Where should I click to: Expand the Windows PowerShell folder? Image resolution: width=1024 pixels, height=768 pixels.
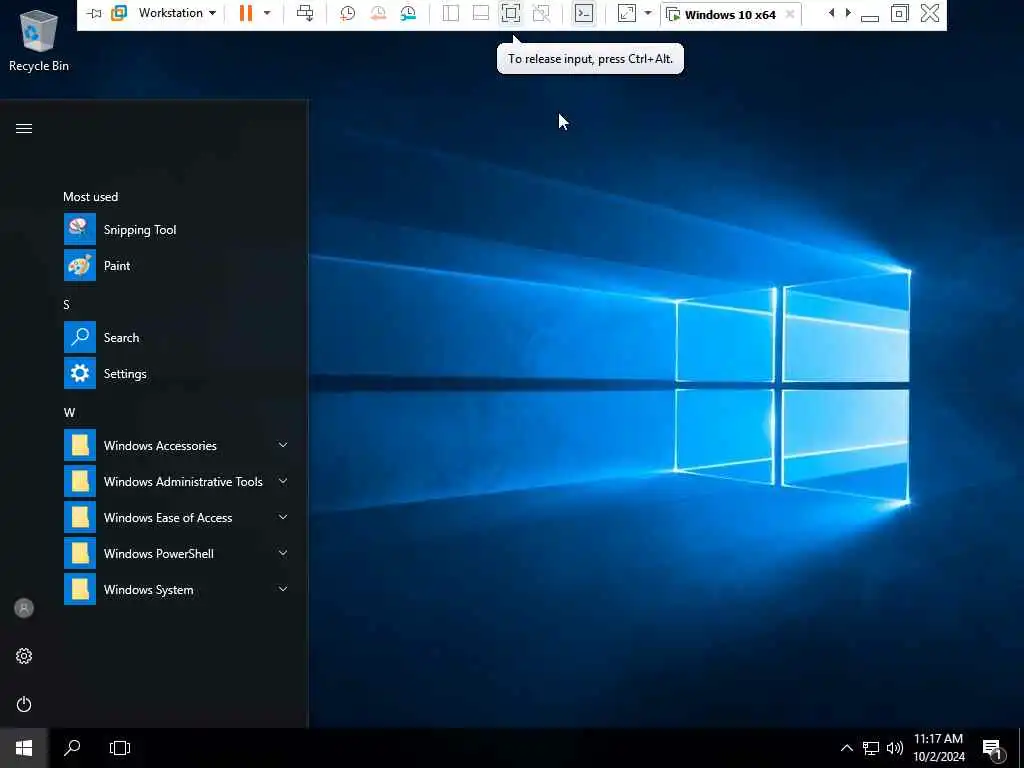point(178,552)
